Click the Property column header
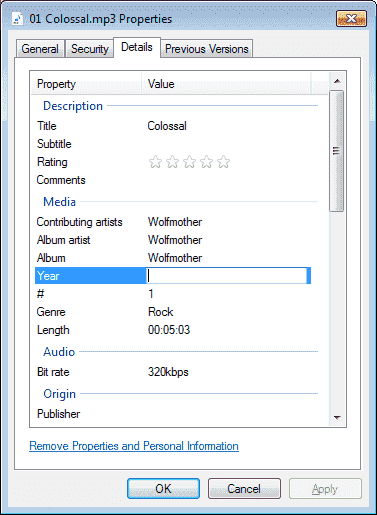This screenshot has width=377, height=515. pos(87,84)
